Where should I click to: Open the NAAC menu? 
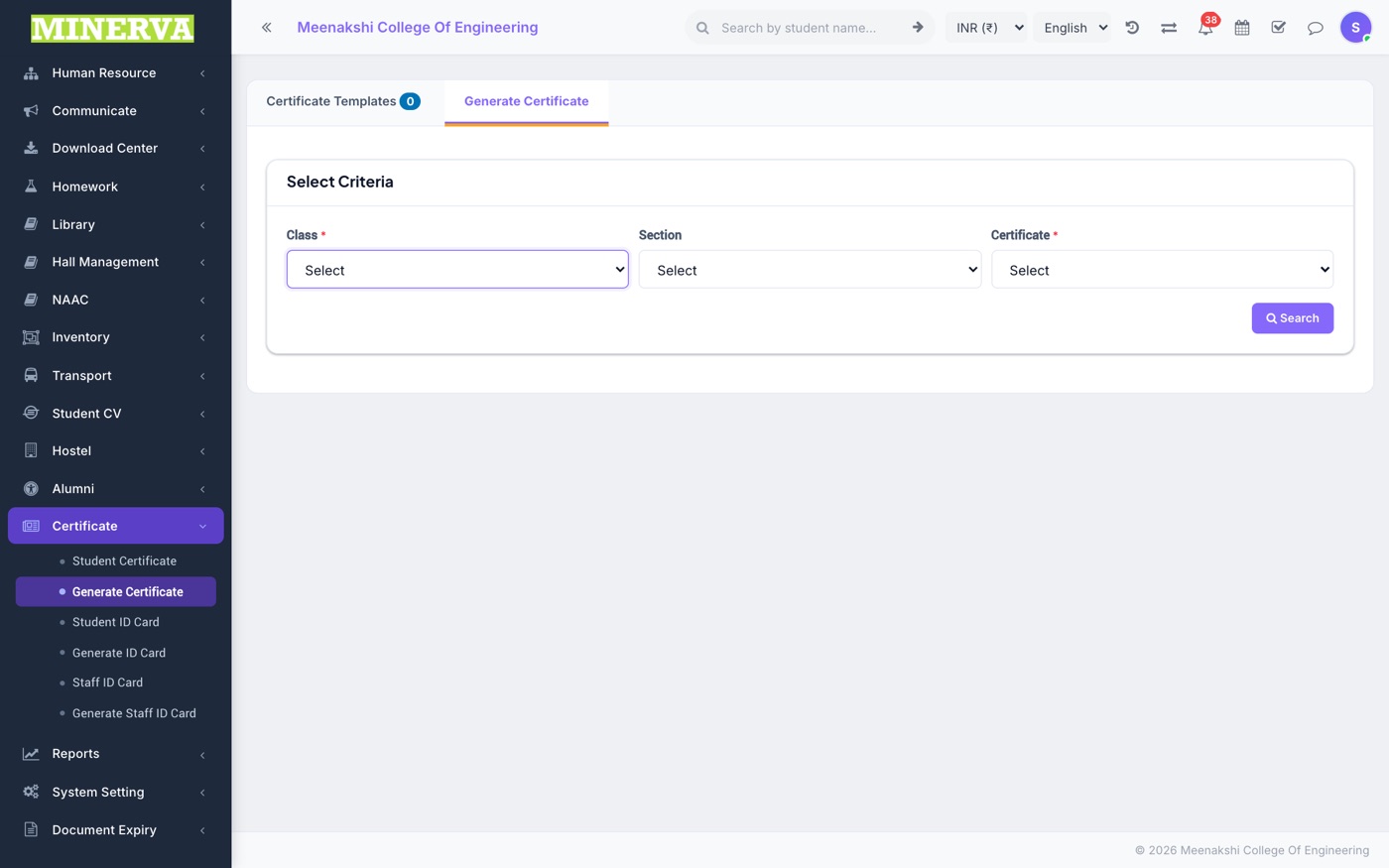pyautogui.click(x=116, y=300)
